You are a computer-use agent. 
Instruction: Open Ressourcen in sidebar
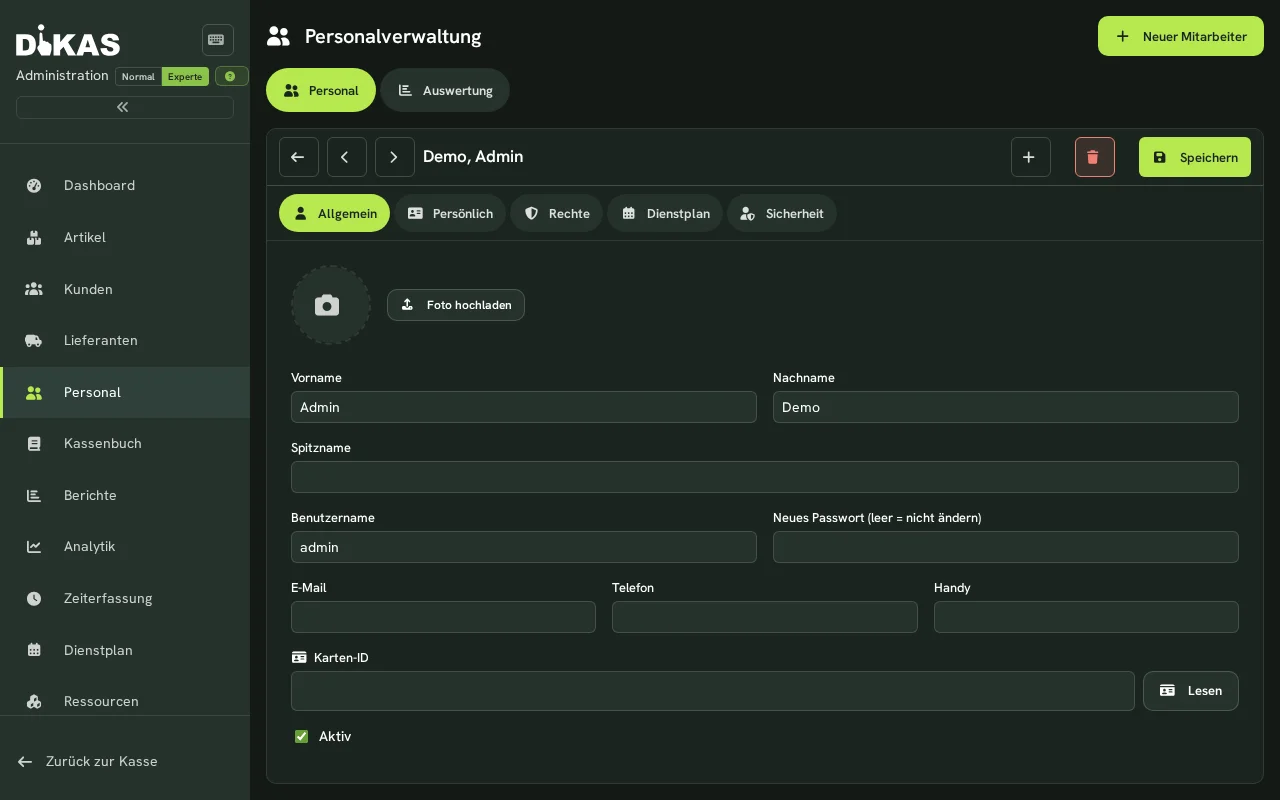coord(125,701)
